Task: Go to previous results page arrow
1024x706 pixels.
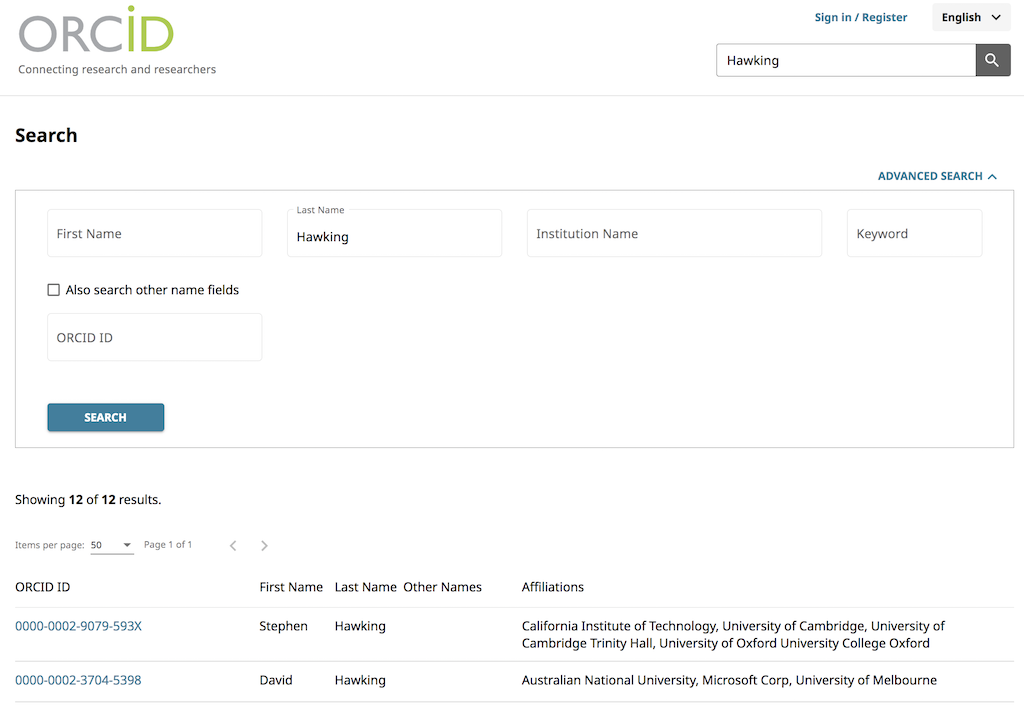Action: 233,545
